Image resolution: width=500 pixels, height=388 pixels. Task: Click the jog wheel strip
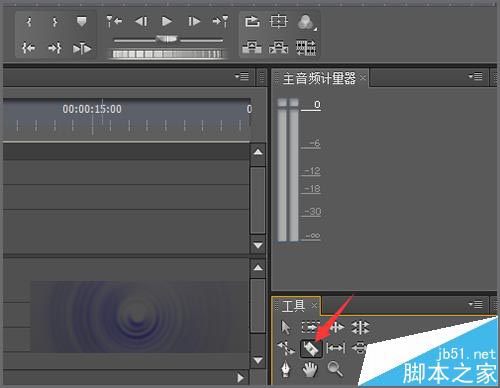click(x=167, y=54)
